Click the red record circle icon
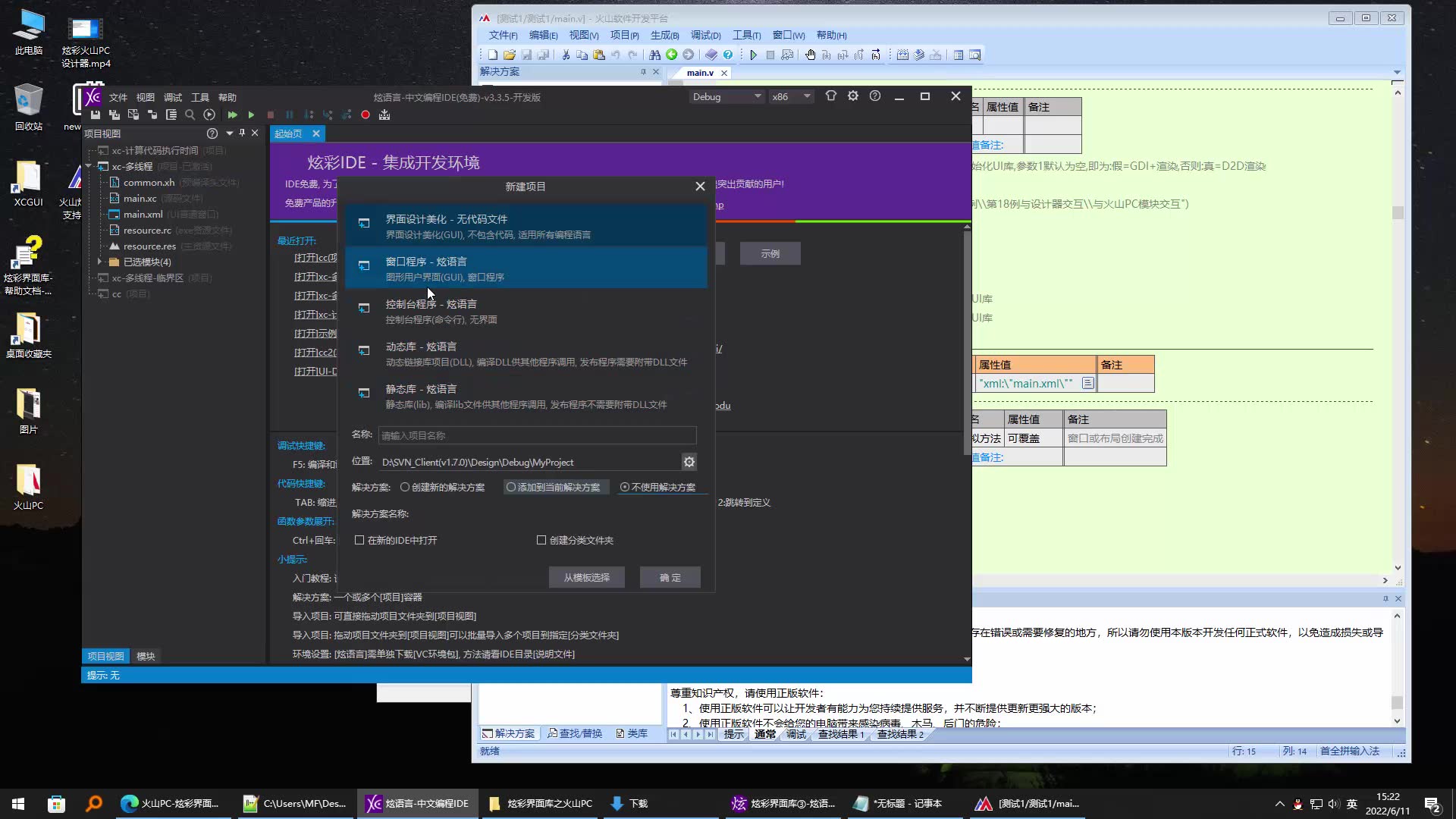1456x819 pixels. pos(366,115)
